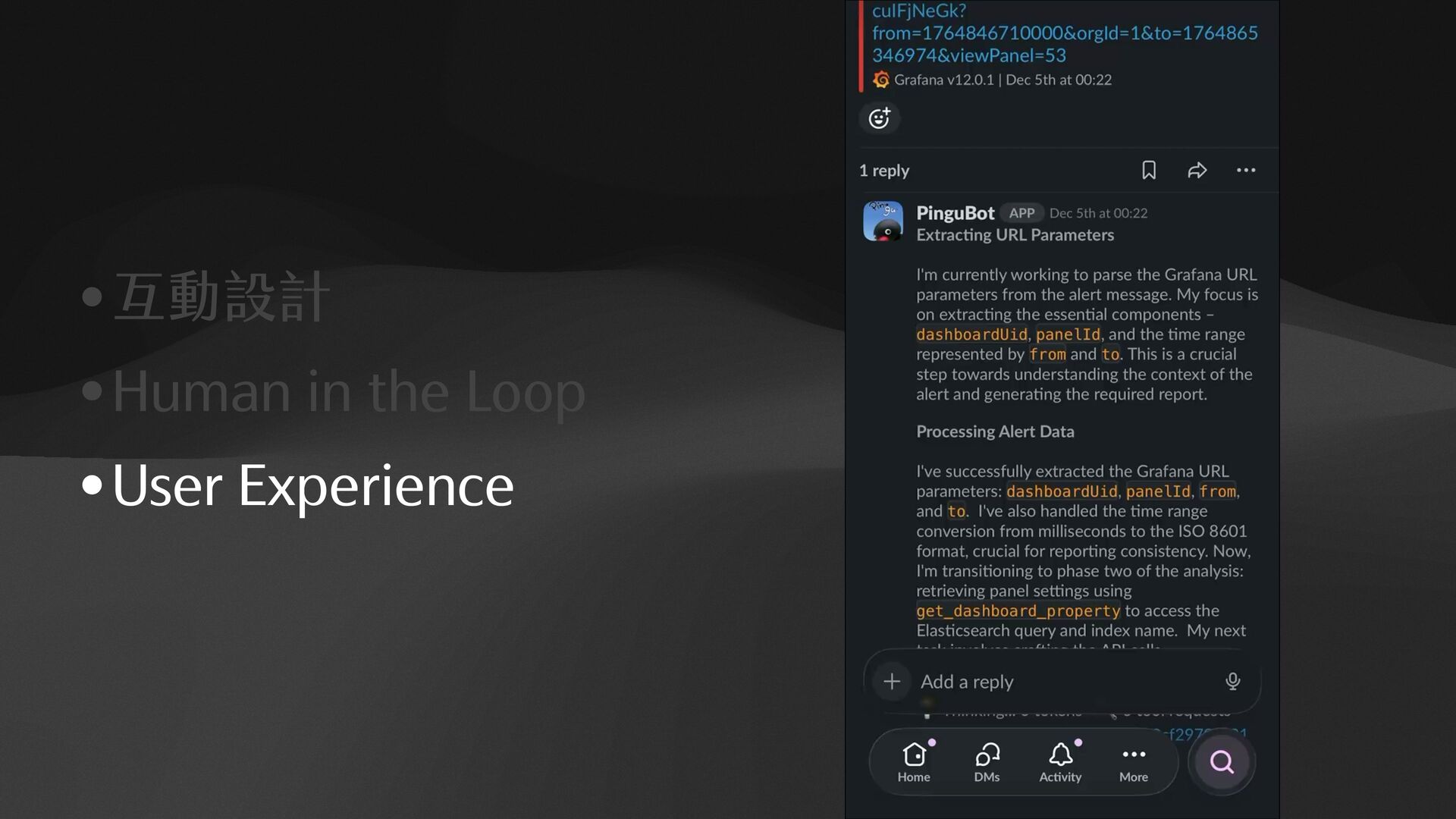This screenshot has height=819, width=1456.
Task: Click the get_dashboard_property code snippet
Action: click(1018, 611)
